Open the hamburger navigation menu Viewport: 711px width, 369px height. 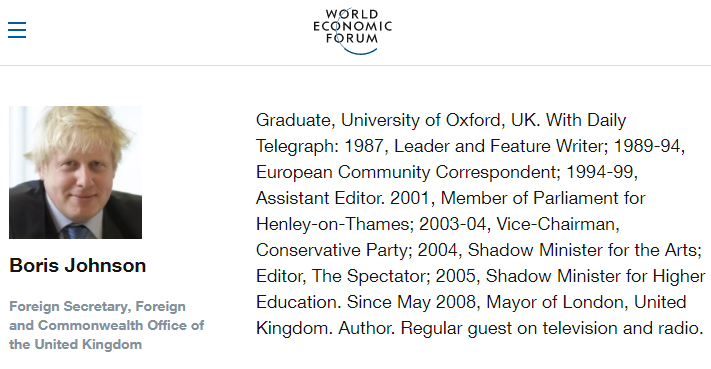pyautogui.click(x=17, y=30)
